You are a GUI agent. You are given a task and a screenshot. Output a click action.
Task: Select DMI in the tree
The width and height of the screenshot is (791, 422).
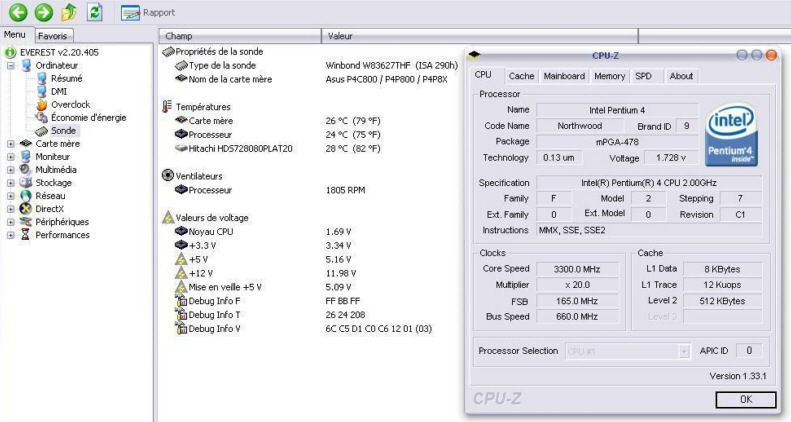(59, 92)
